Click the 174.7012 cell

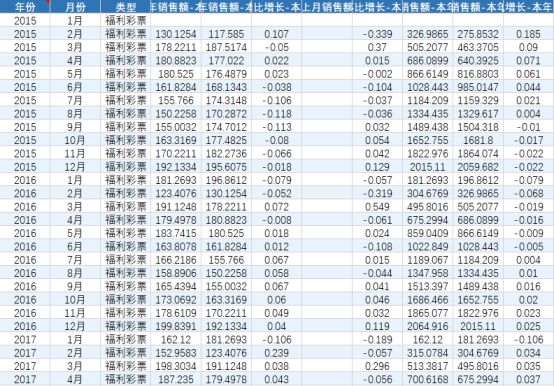[226, 127]
